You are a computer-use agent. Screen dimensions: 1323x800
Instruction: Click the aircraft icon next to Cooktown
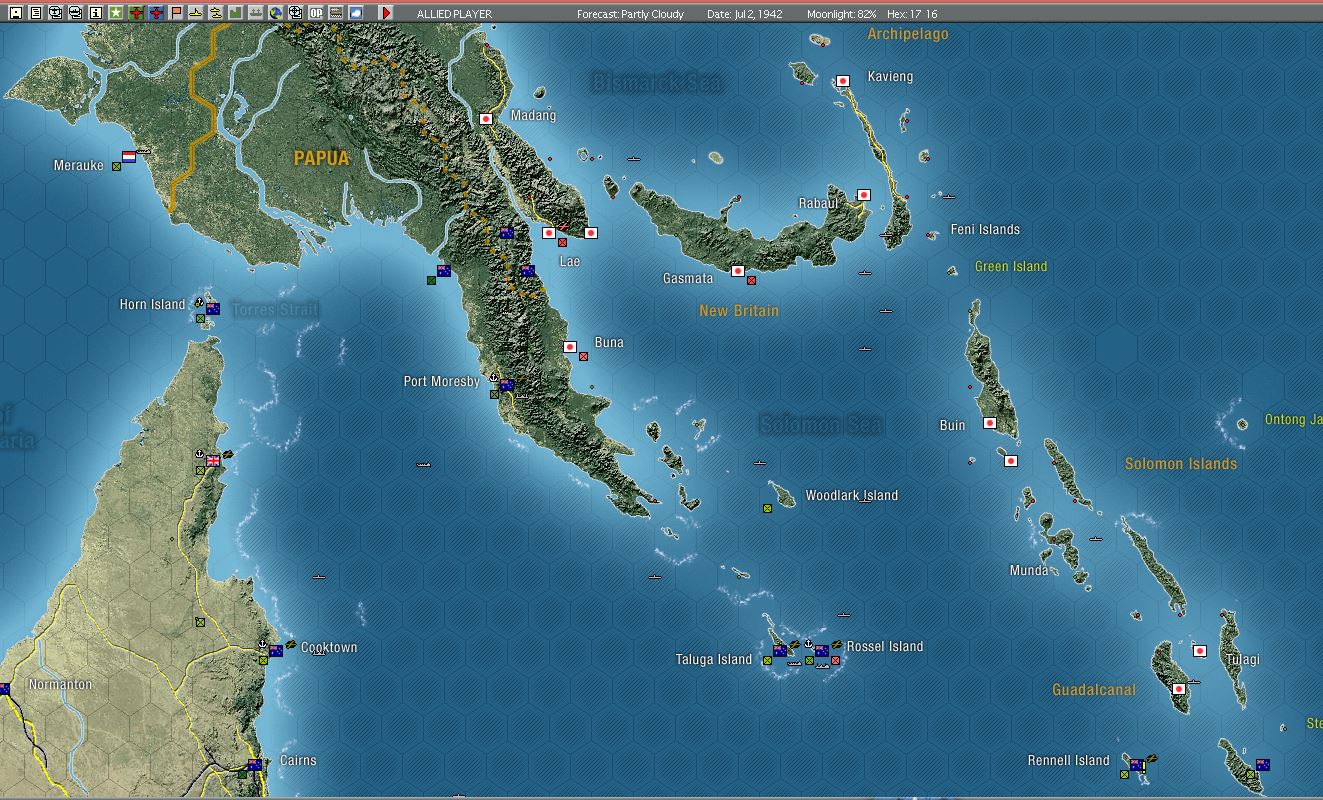point(290,644)
